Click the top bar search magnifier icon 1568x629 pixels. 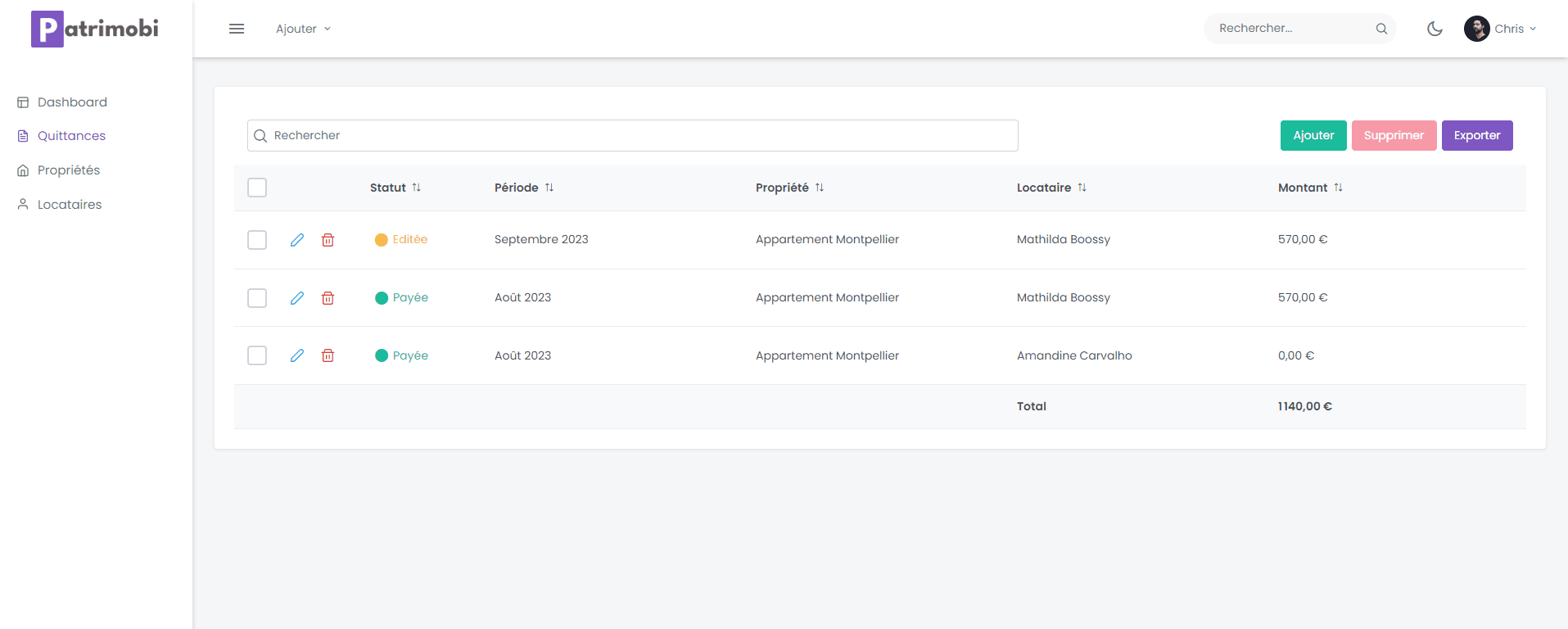[1381, 29]
